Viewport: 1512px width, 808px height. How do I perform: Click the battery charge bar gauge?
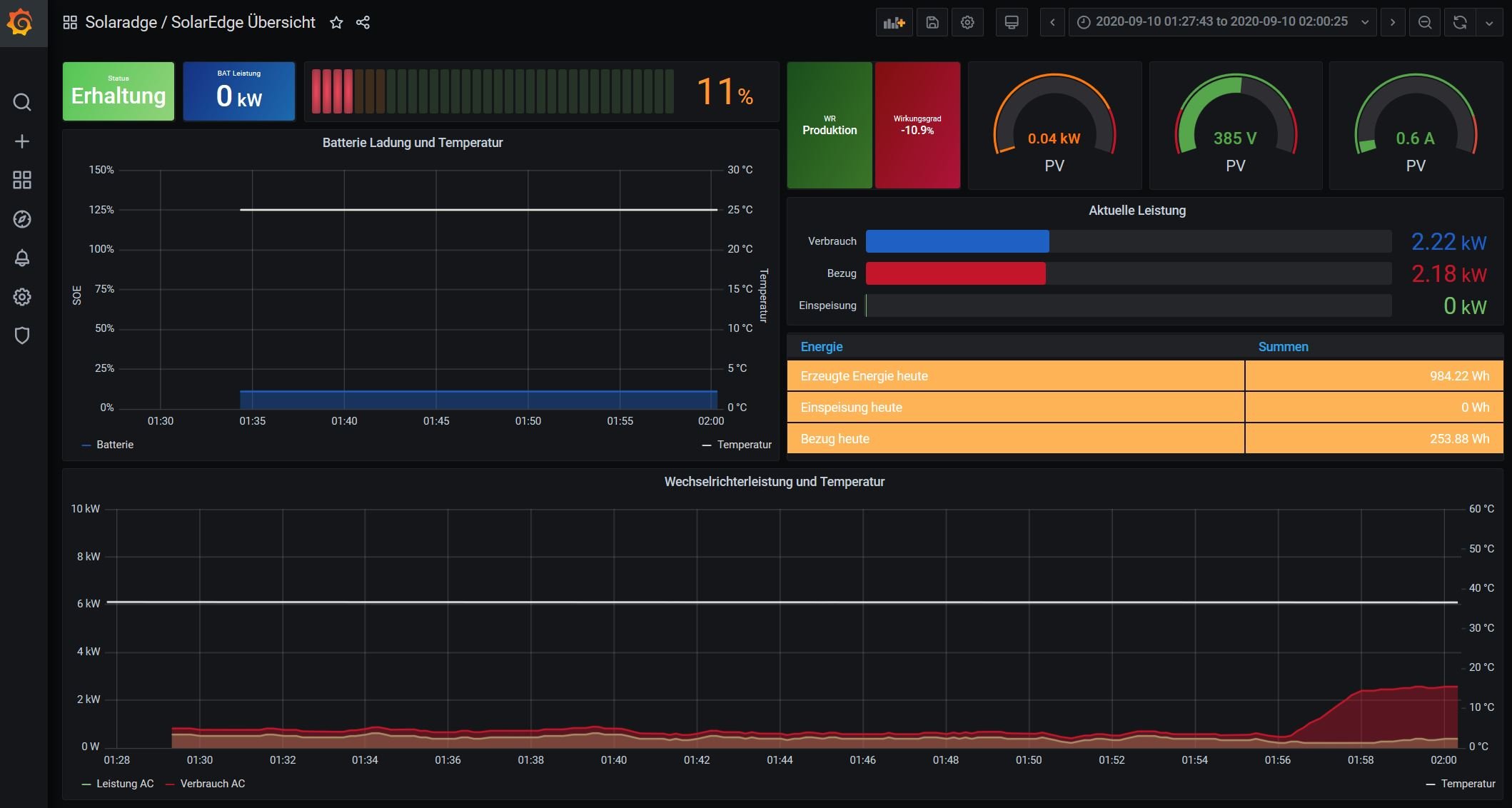tap(493, 91)
